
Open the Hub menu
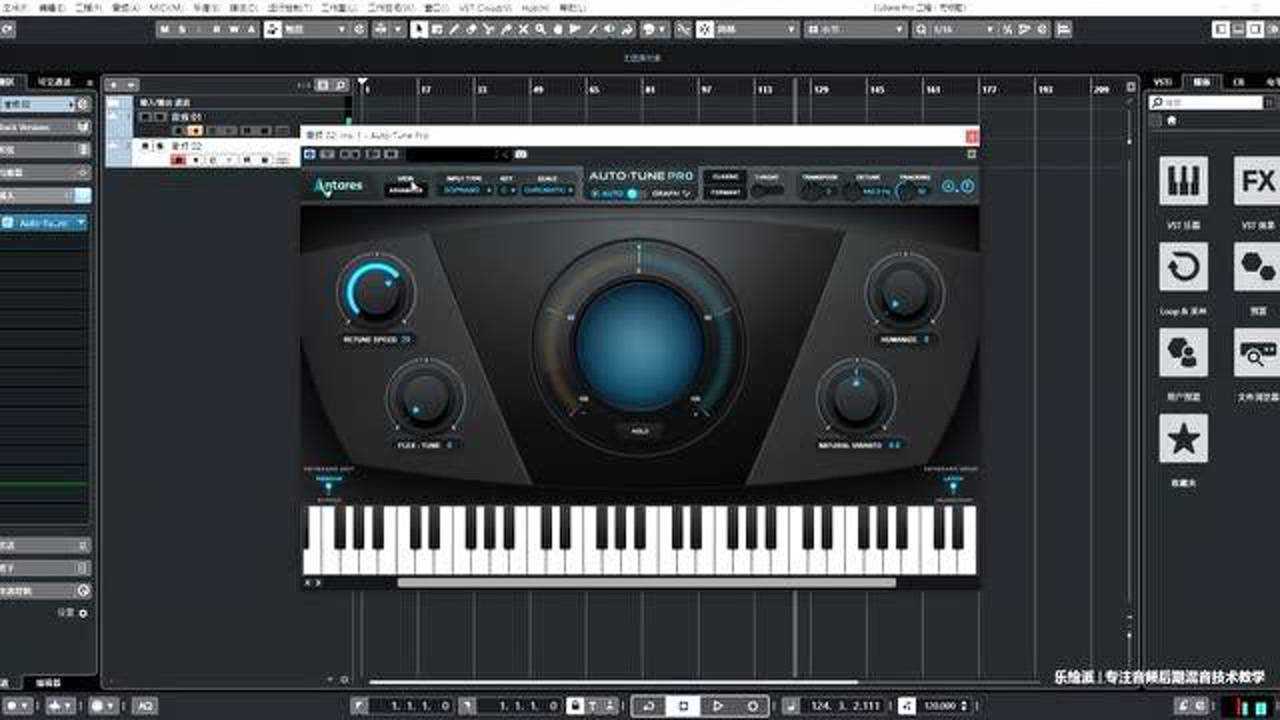click(535, 7)
